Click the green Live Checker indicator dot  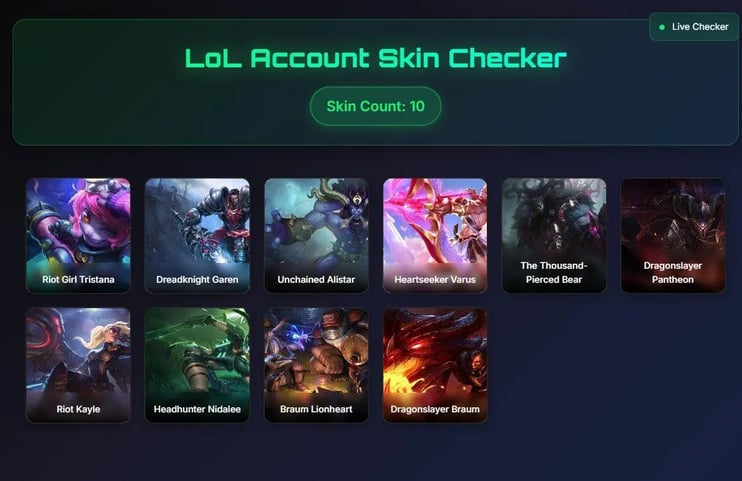point(662,27)
